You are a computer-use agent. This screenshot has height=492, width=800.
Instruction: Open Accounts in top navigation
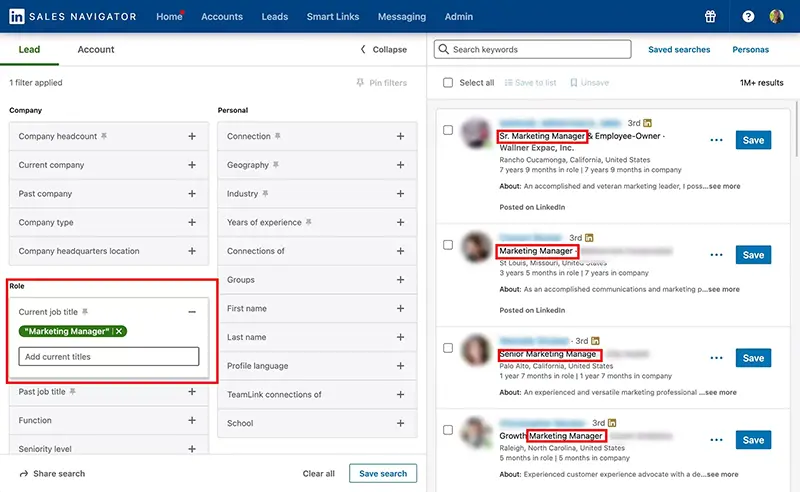(222, 16)
